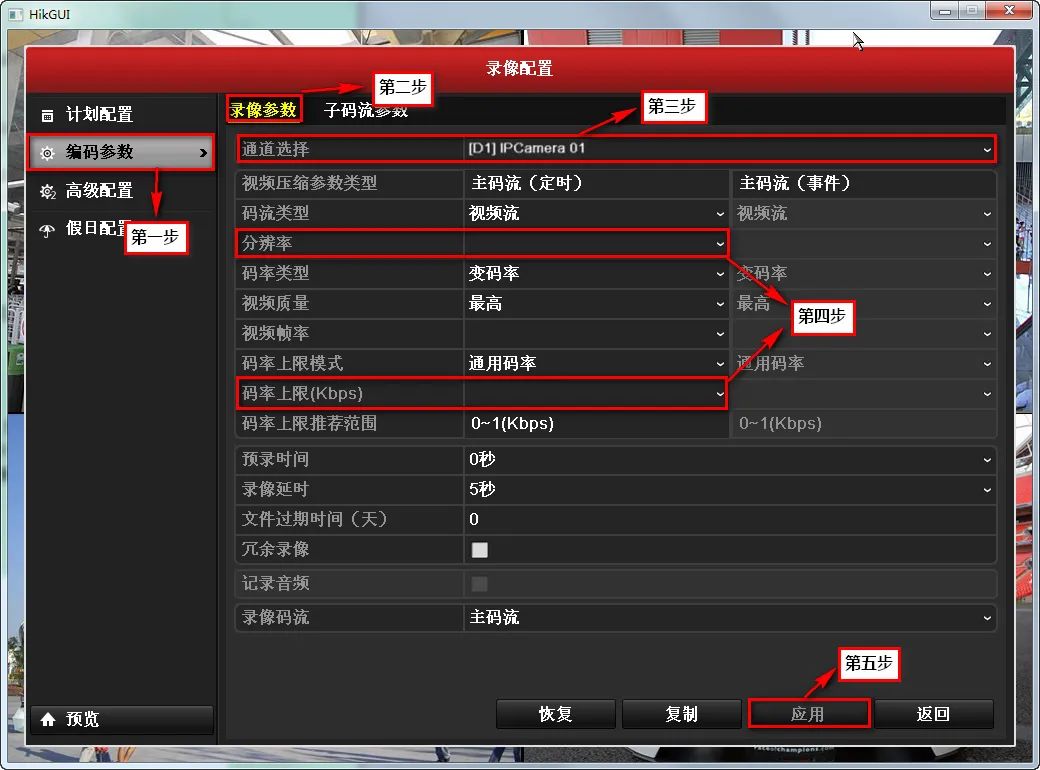Screen dimensions: 1040x770
Task: Click the 复制 copy button
Action: [x=682, y=714]
